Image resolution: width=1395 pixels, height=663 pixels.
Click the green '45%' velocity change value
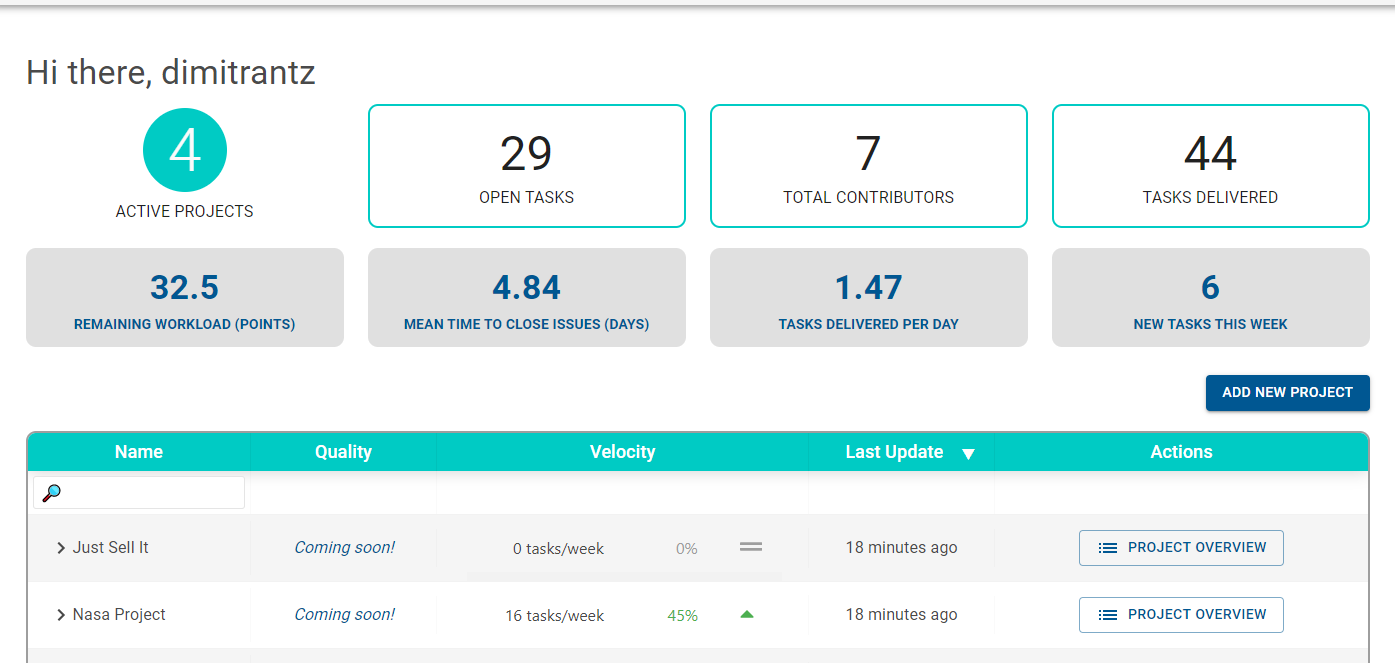(x=683, y=616)
